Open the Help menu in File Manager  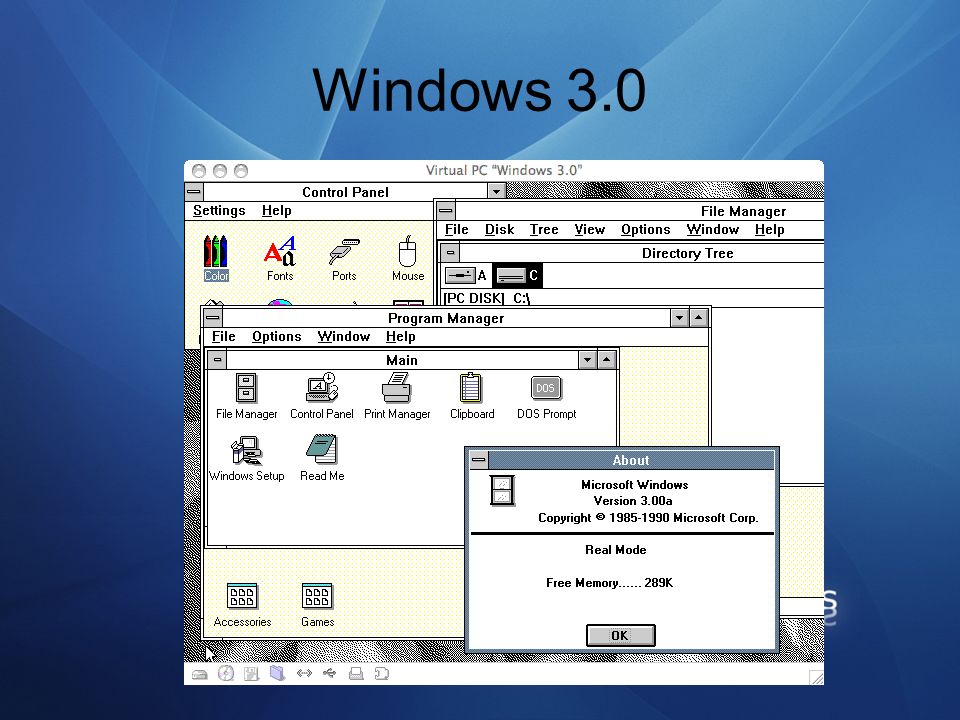point(770,230)
